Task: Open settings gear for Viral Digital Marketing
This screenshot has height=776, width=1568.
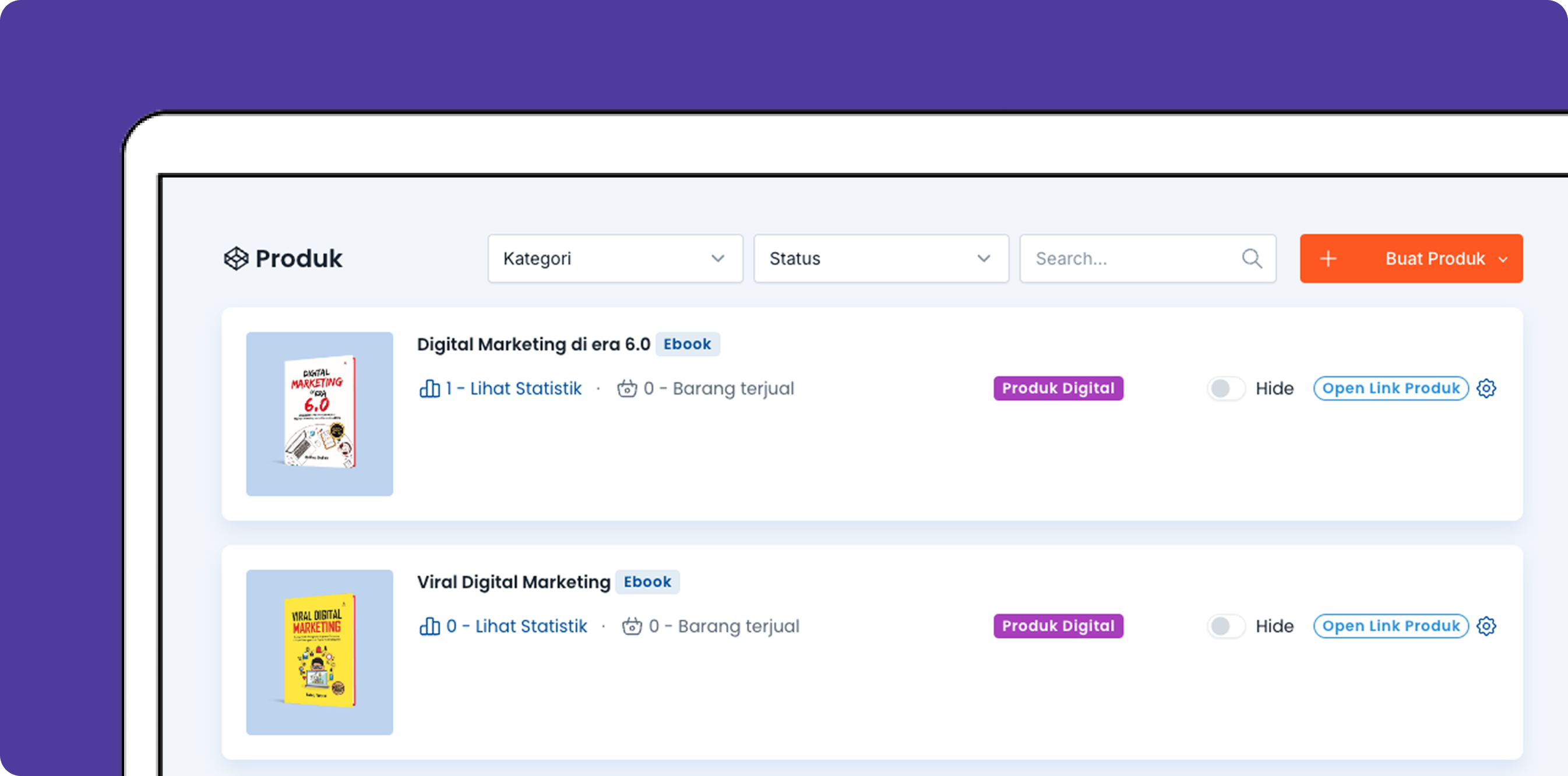Action: (1486, 626)
